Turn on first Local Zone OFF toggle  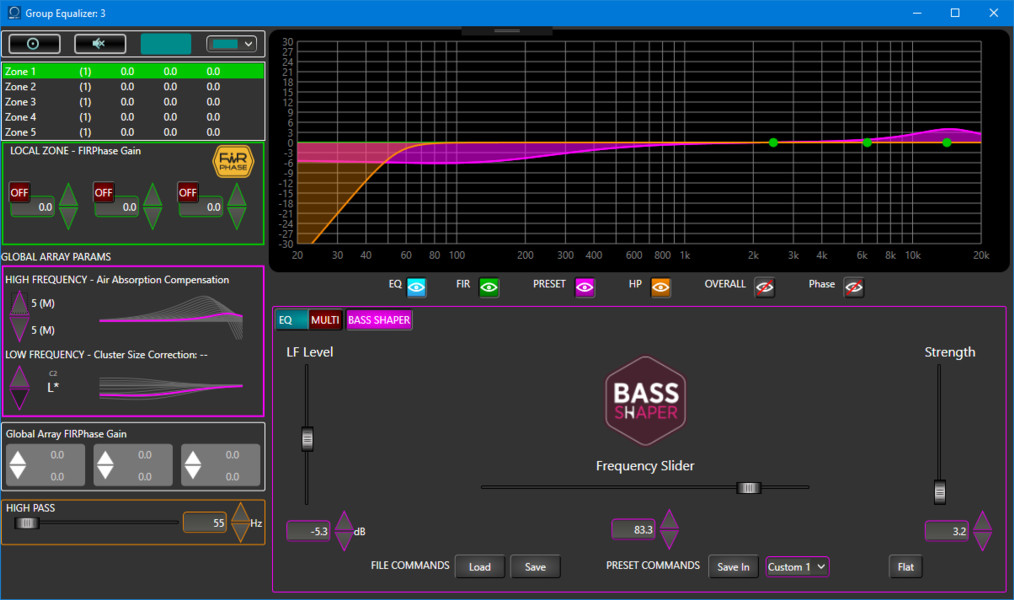pos(20,192)
